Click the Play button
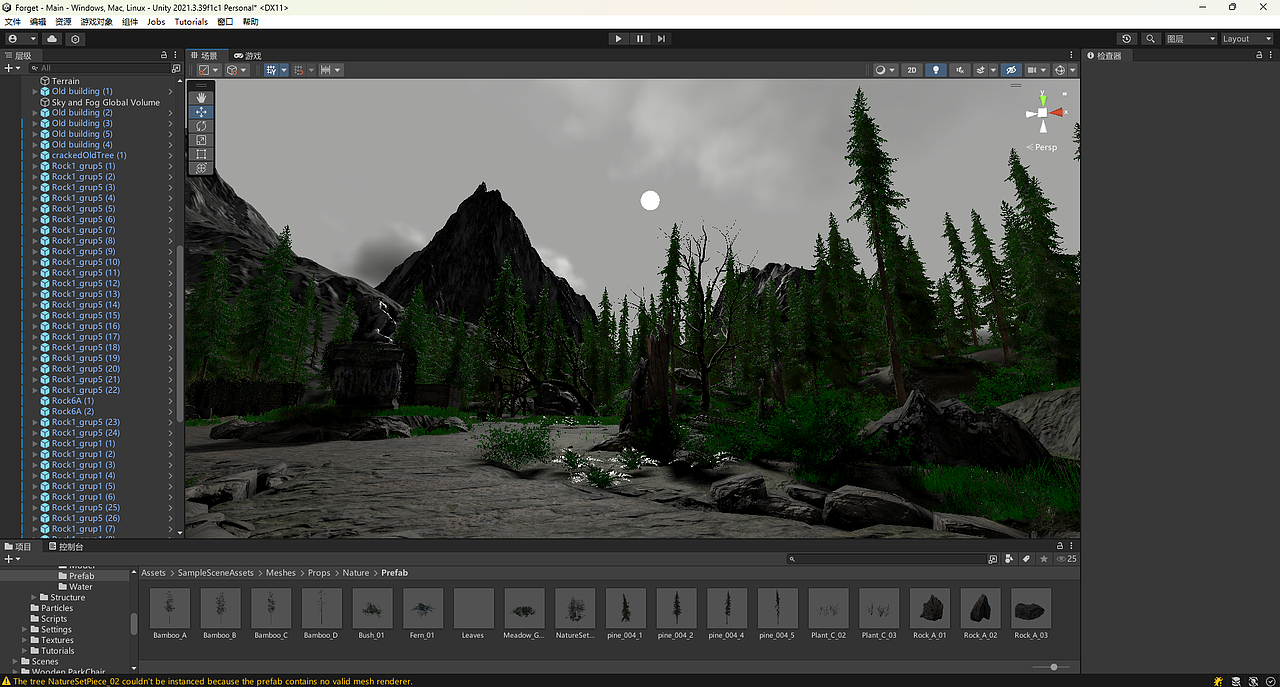This screenshot has width=1280, height=687. click(x=618, y=39)
